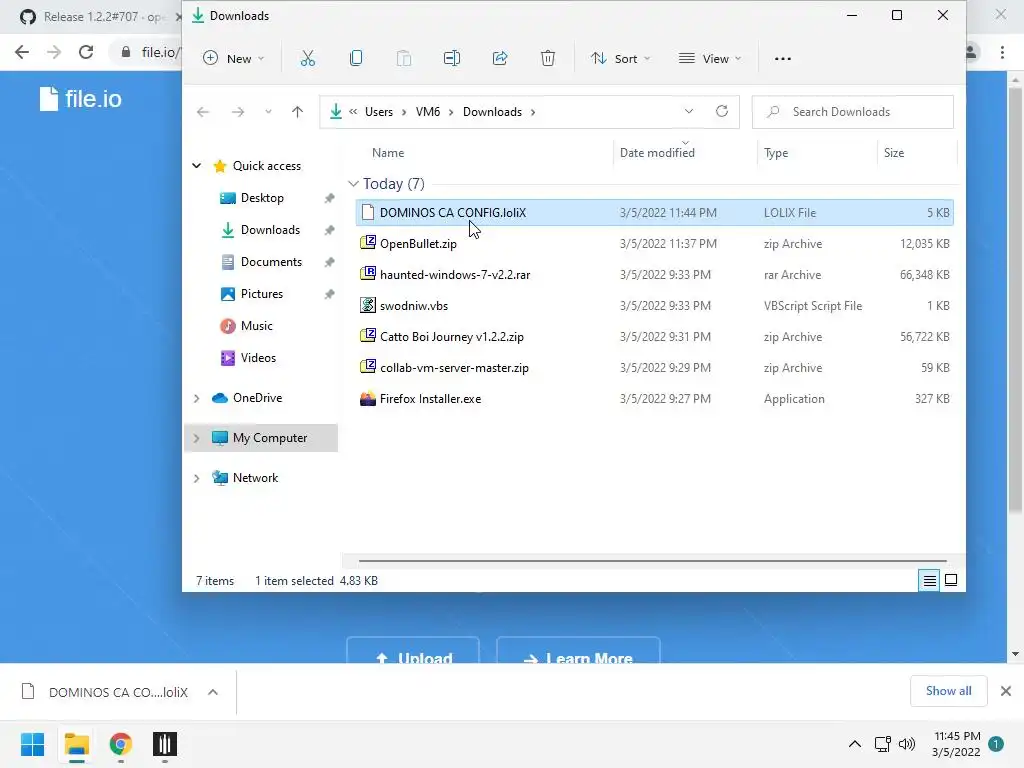Select swodniw.vbs file
Screen dimensions: 1024x768
click(x=654, y=306)
